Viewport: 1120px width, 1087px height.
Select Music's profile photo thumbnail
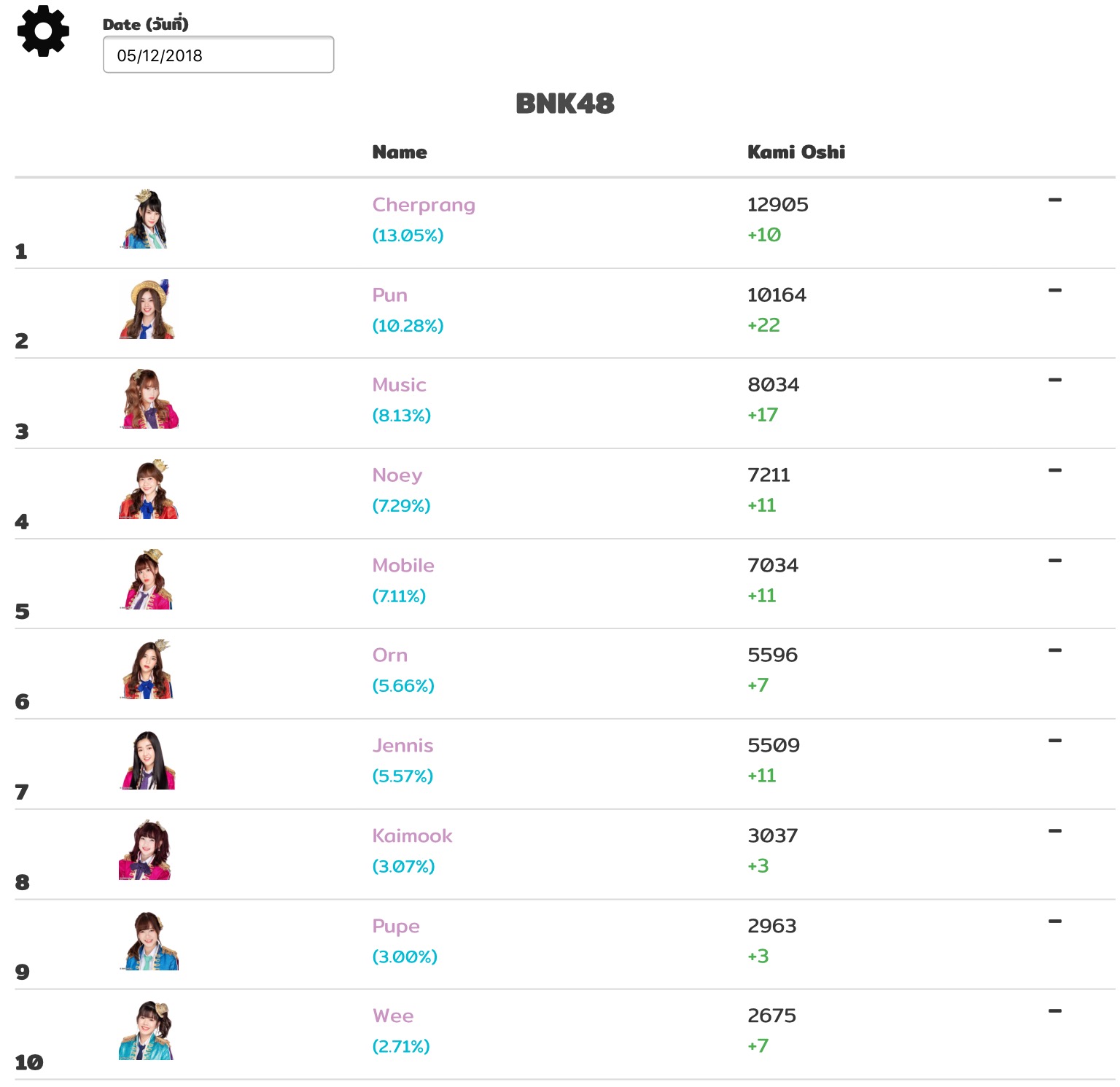point(149,399)
